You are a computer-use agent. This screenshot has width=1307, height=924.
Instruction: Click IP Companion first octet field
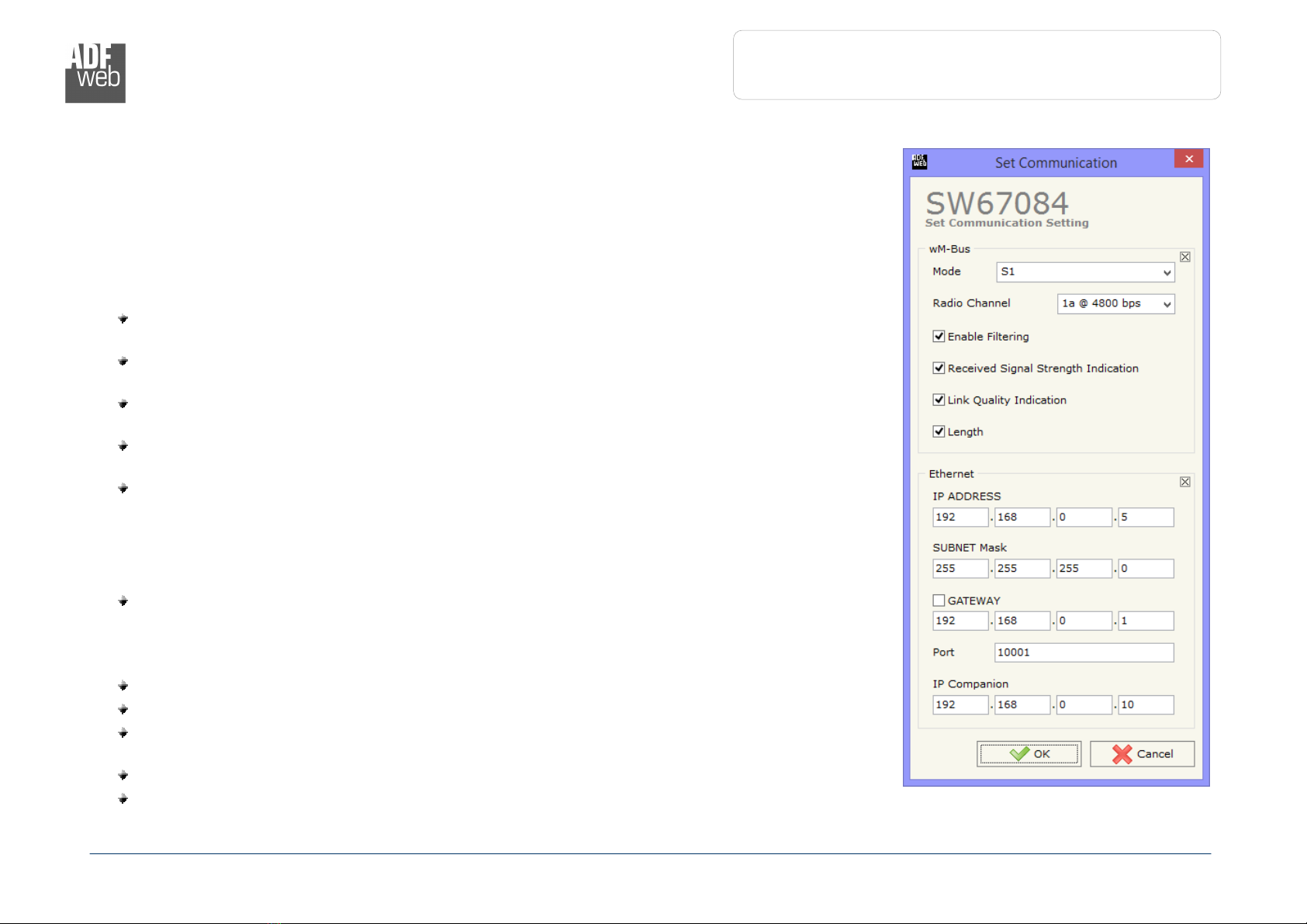point(960,704)
